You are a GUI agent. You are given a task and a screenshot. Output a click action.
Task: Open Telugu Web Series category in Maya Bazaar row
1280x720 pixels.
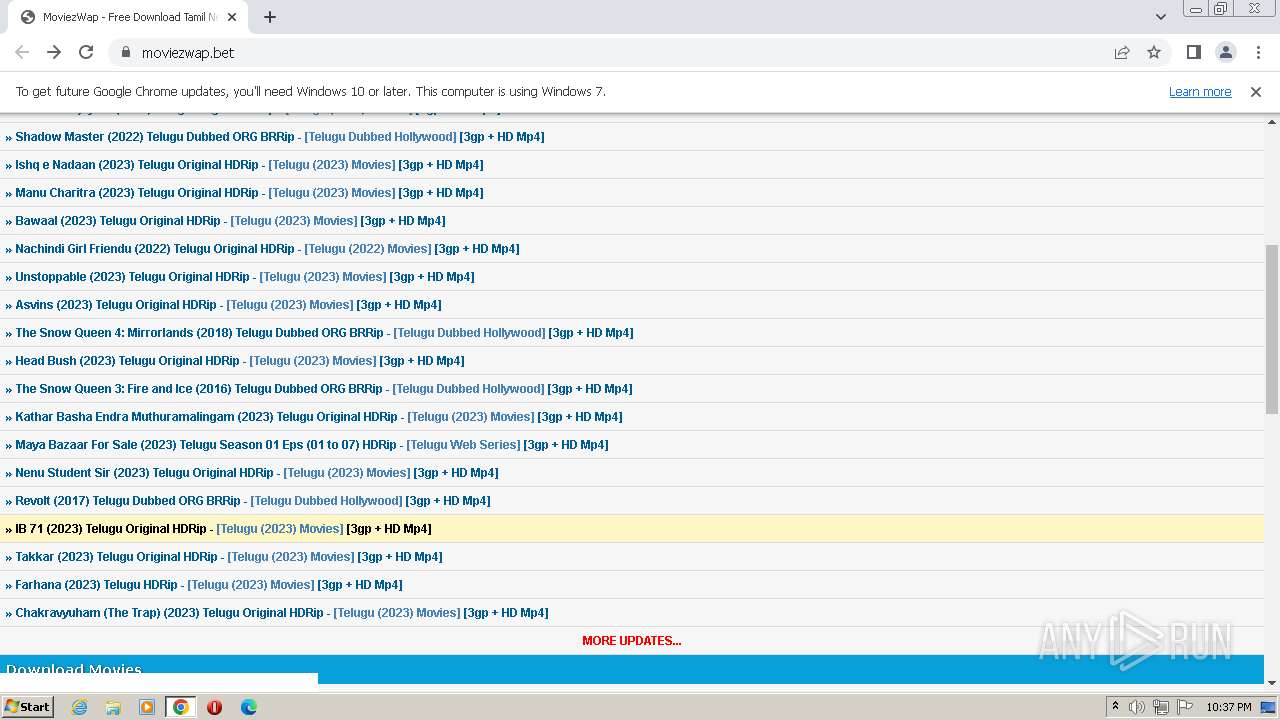(463, 445)
